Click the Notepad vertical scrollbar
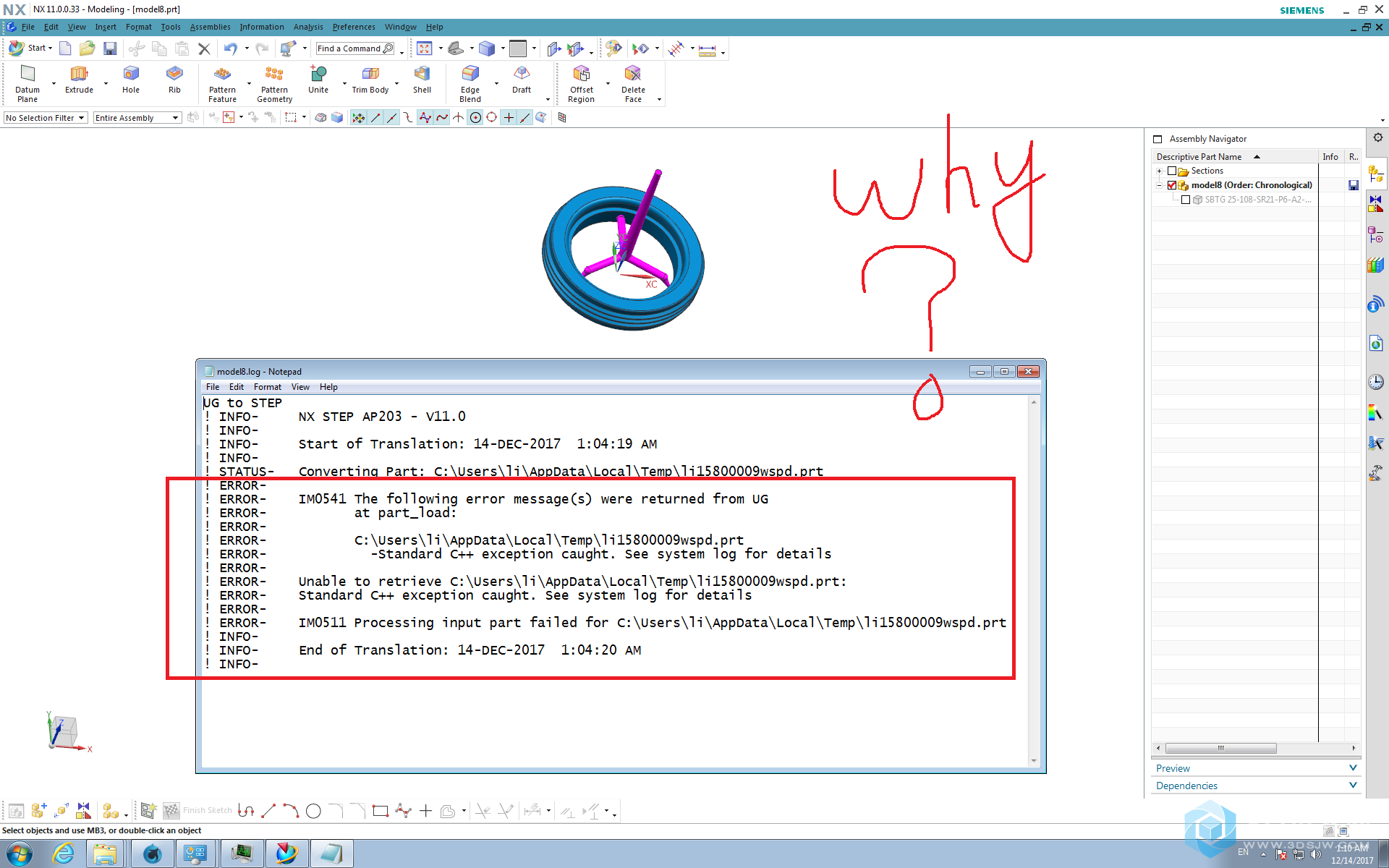Screen dimensions: 1389x868 tap(1034, 581)
